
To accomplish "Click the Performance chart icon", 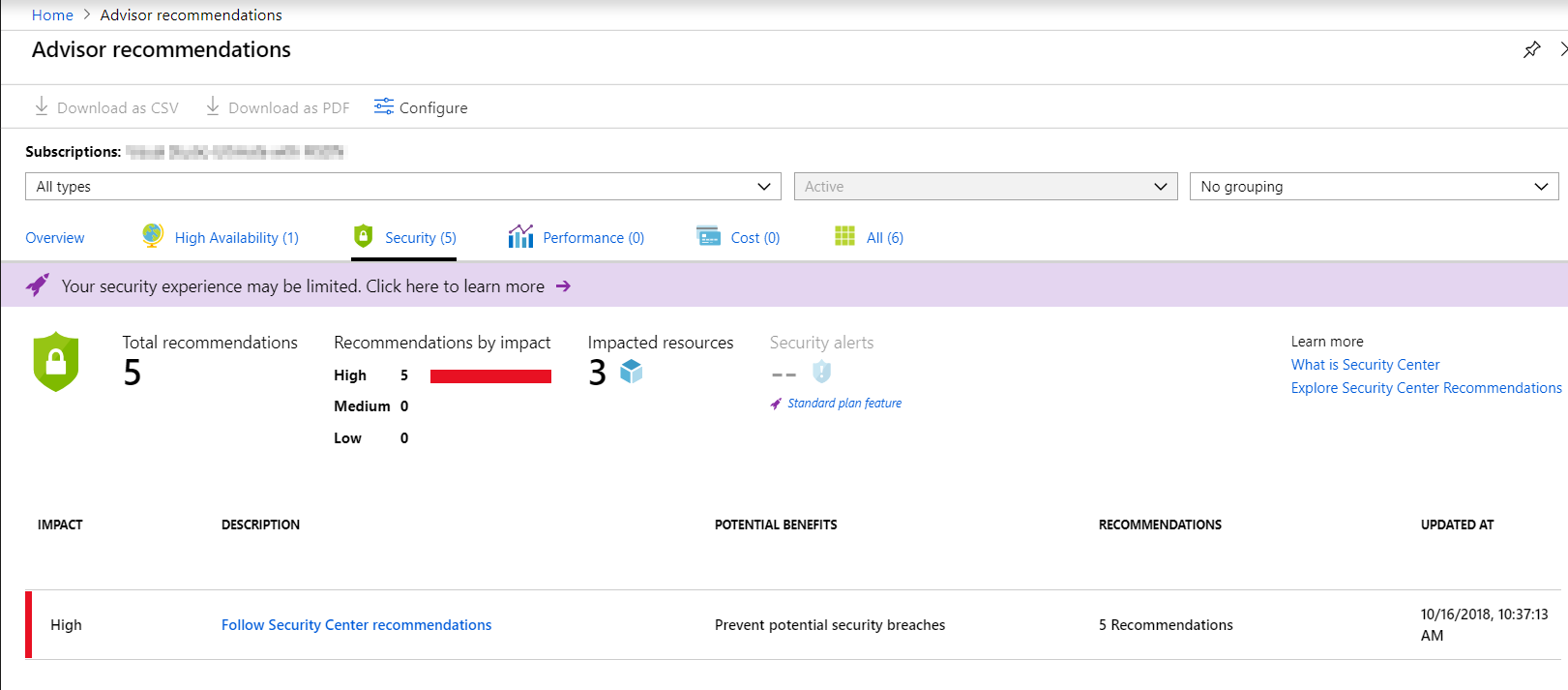I will pyautogui.click(x=520, y=236).
